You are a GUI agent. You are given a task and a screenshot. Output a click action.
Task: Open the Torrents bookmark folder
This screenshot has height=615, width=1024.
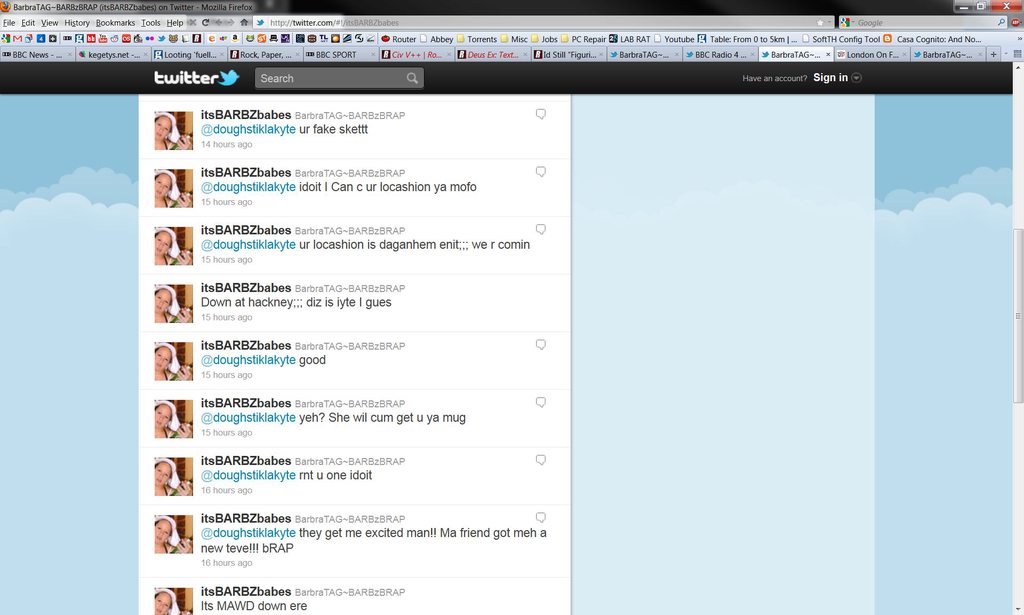click(481, 39)
